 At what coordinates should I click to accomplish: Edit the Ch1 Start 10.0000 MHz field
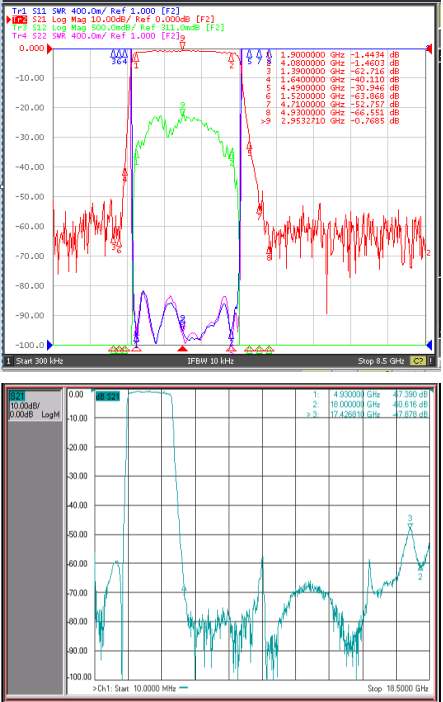tap(134, 688)
